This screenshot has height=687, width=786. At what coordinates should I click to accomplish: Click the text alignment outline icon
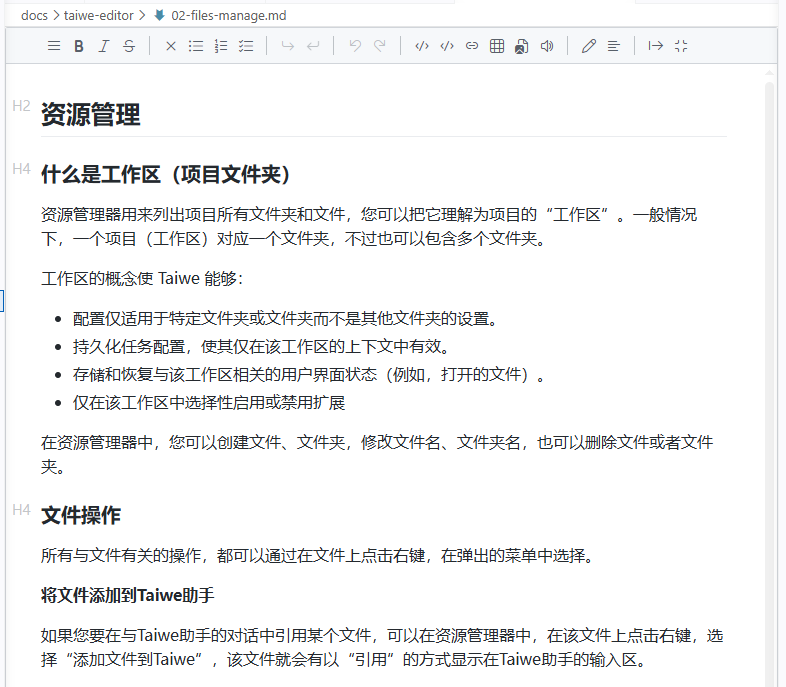(614, 46)
